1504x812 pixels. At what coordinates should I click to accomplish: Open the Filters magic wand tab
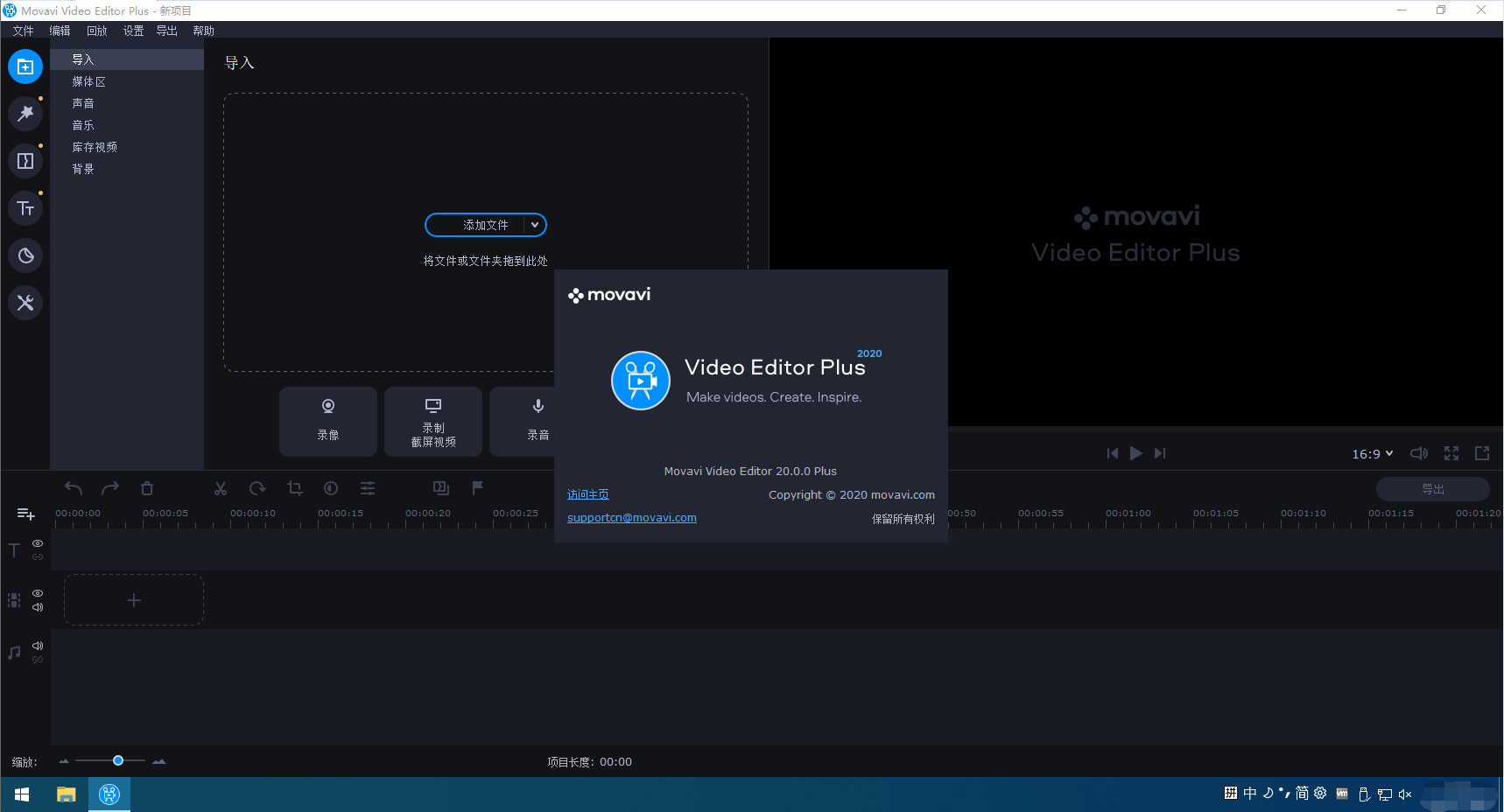click(x=25, y=114)
